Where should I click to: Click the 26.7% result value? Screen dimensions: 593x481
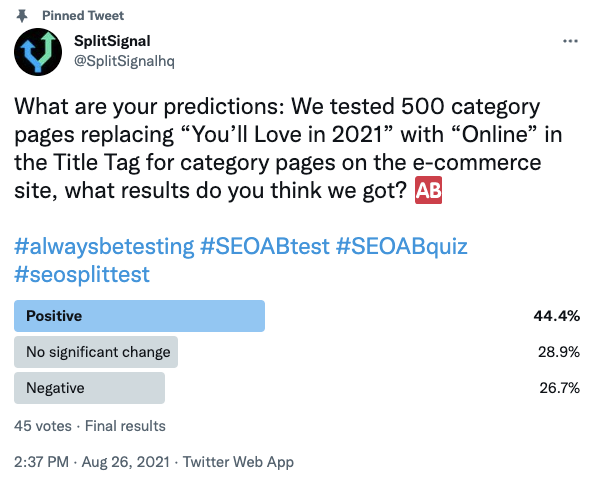click(x=559, y=388)
